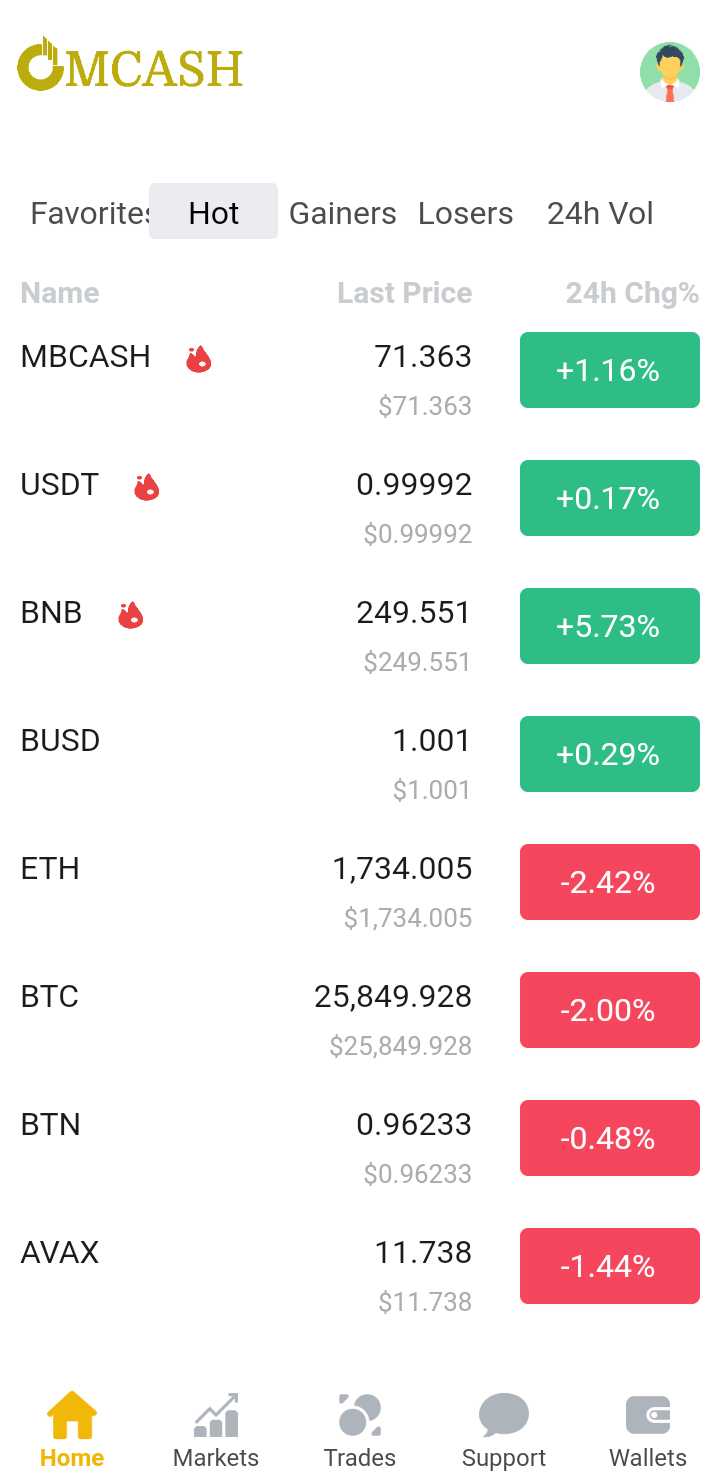Tap the +5.73% badge for BNB
719x1478 pixels.
click(610, 626)
